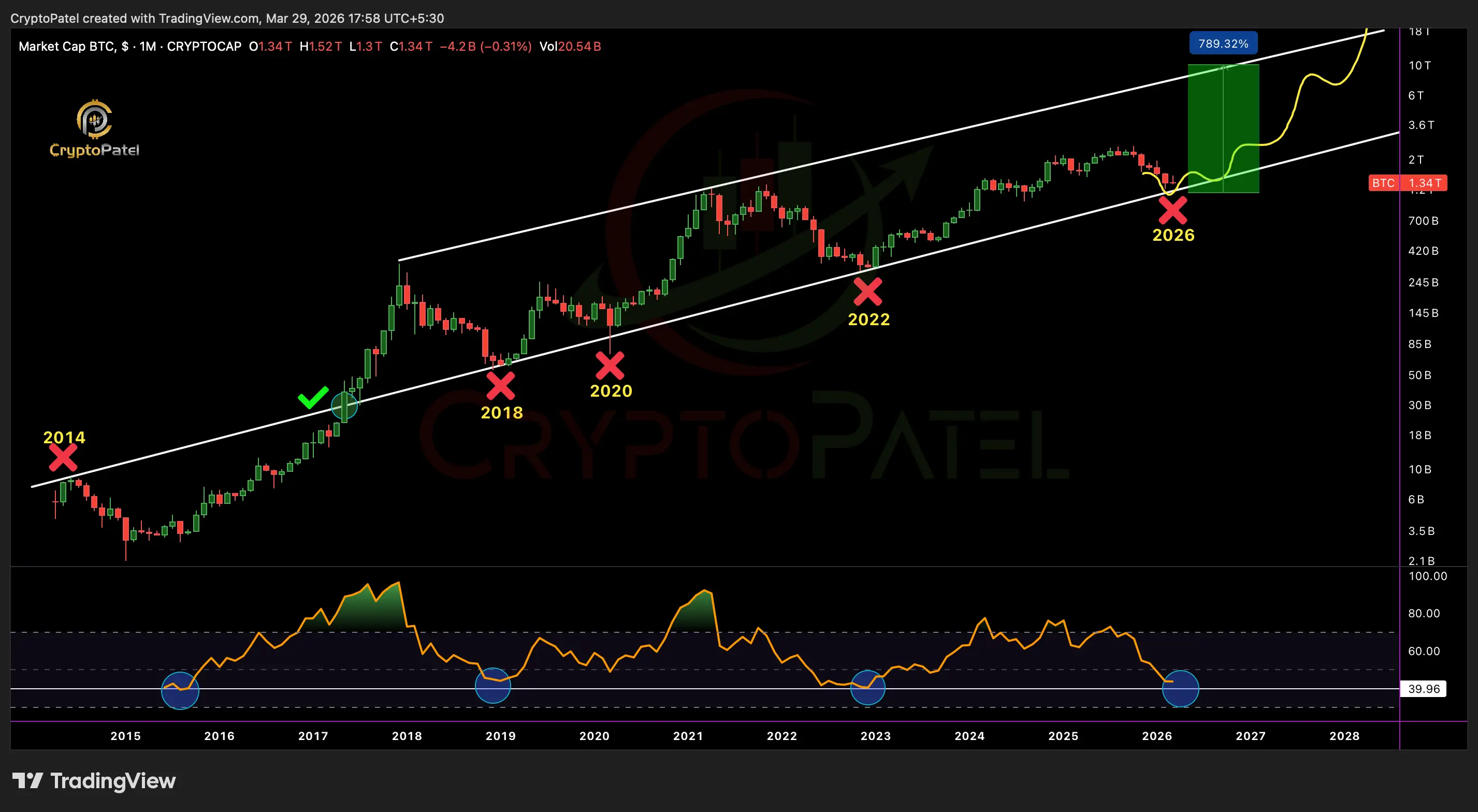Click the red X marker above 2026

tap(1173, 210)
